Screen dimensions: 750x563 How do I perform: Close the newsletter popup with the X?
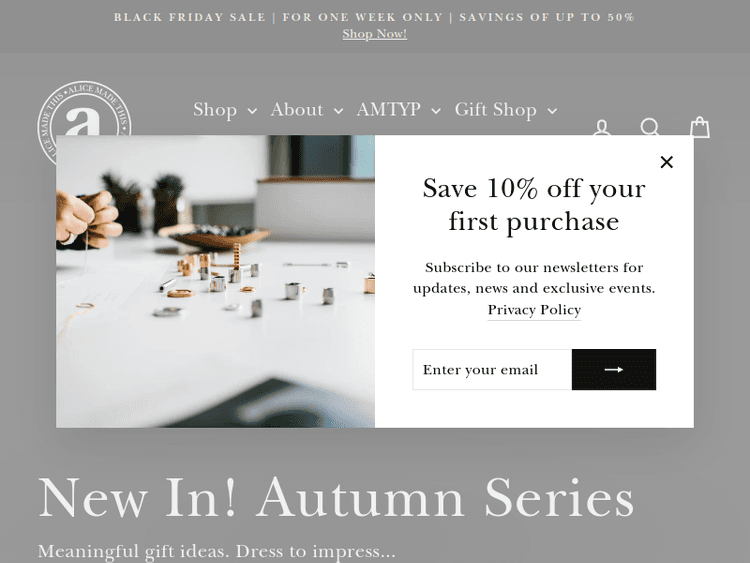666,162
